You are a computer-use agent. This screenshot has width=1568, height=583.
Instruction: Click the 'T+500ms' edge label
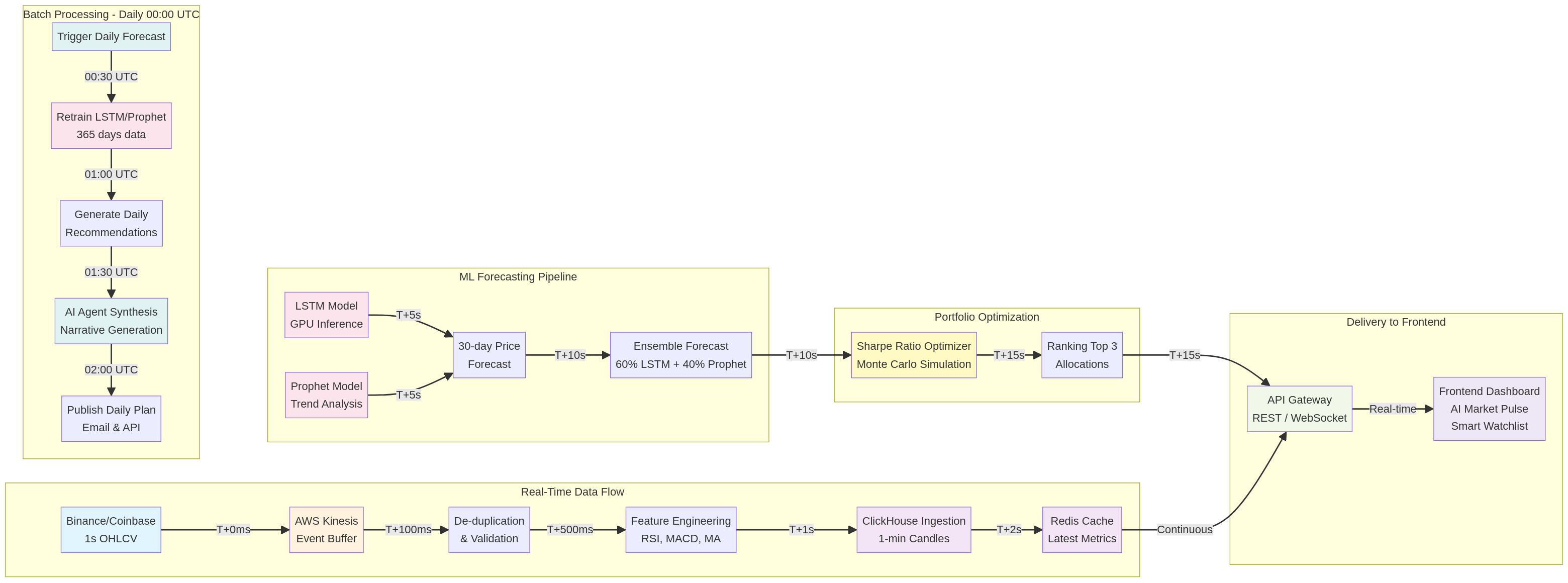(x=570, y=529)
